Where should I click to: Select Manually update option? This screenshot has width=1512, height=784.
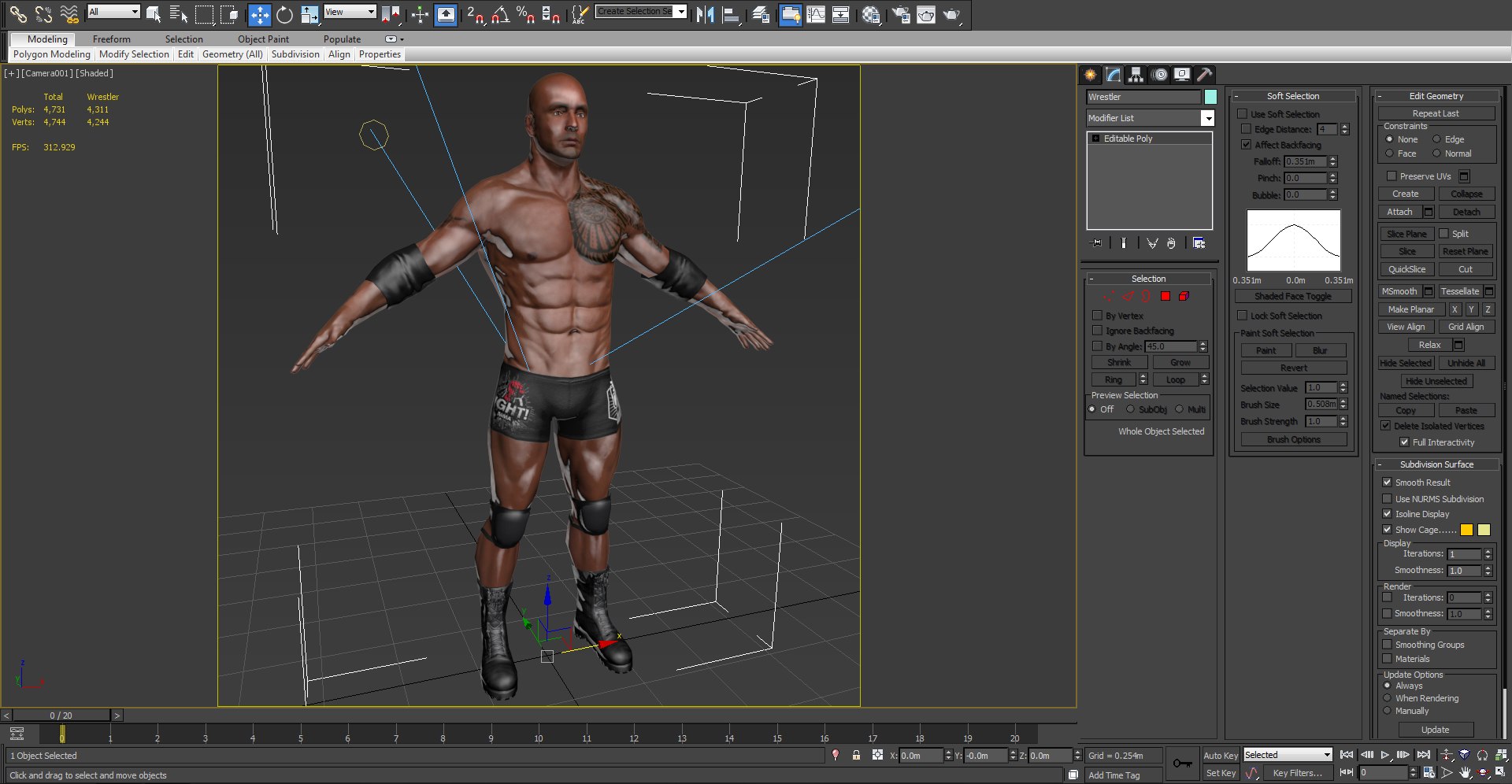point(1388,711)
